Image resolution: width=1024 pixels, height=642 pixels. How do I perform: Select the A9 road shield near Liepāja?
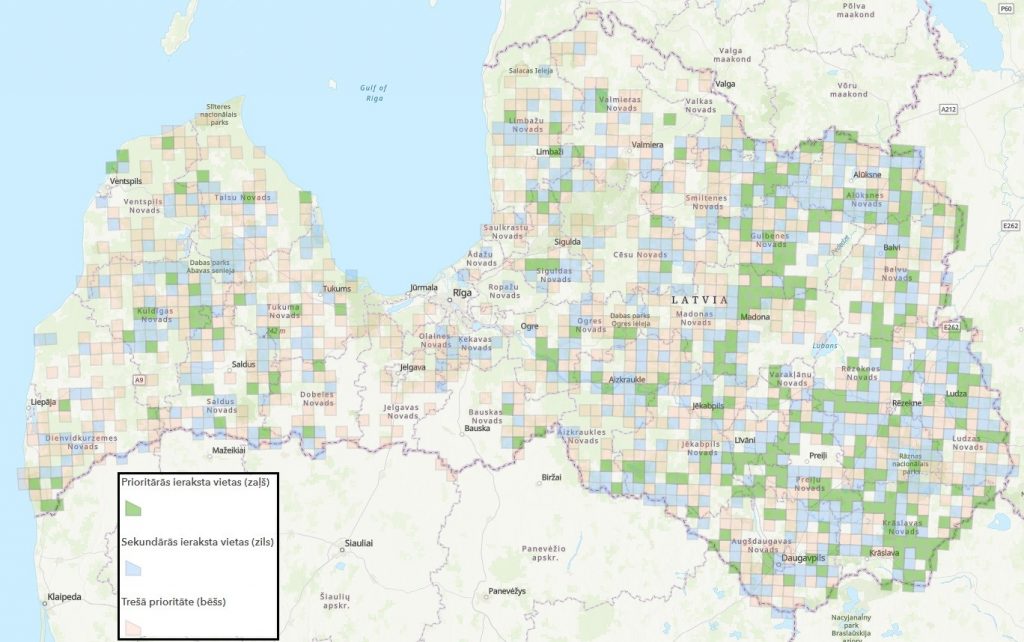coord(139,380)
